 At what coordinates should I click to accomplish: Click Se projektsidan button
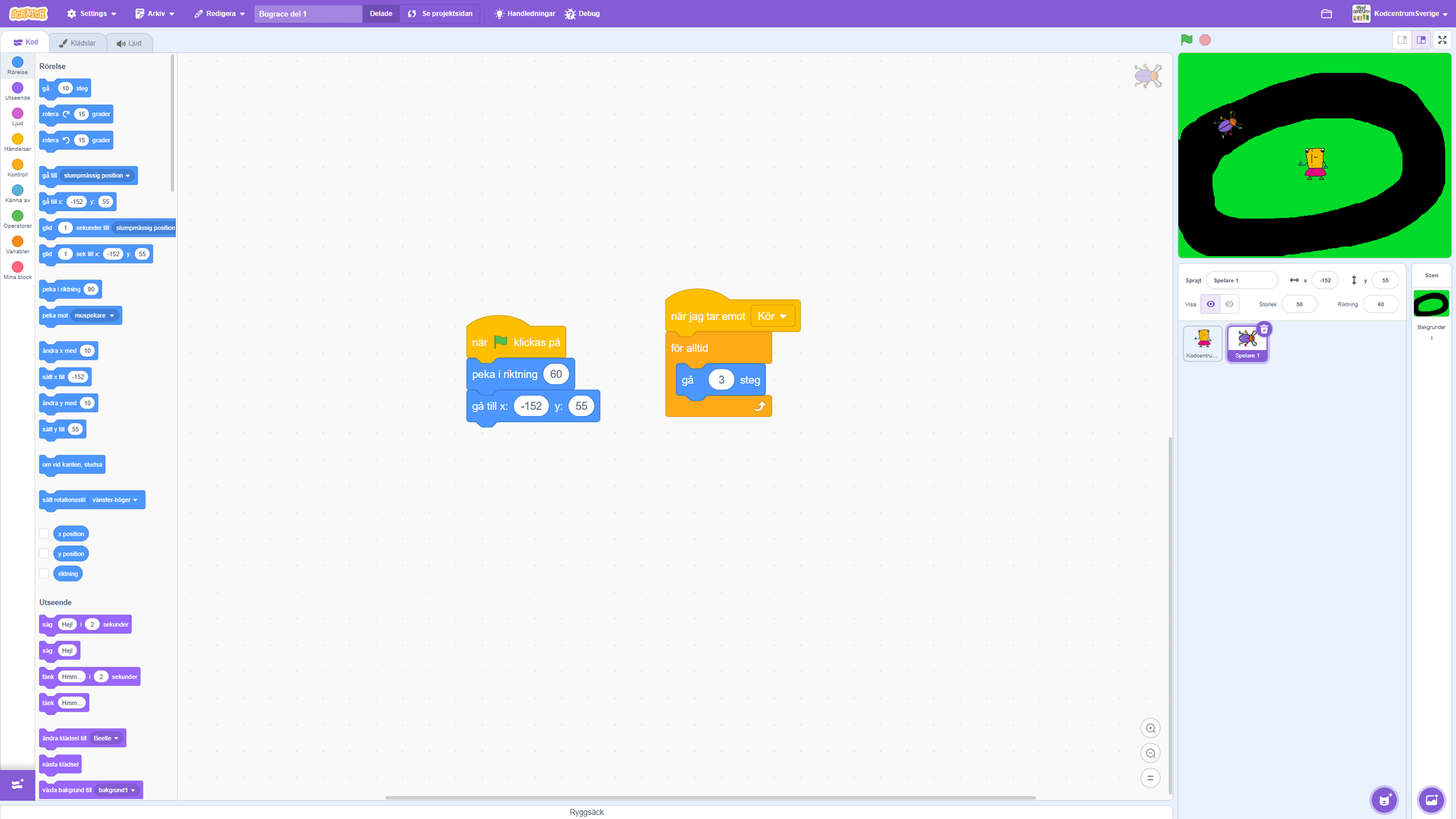click(440, 13)
